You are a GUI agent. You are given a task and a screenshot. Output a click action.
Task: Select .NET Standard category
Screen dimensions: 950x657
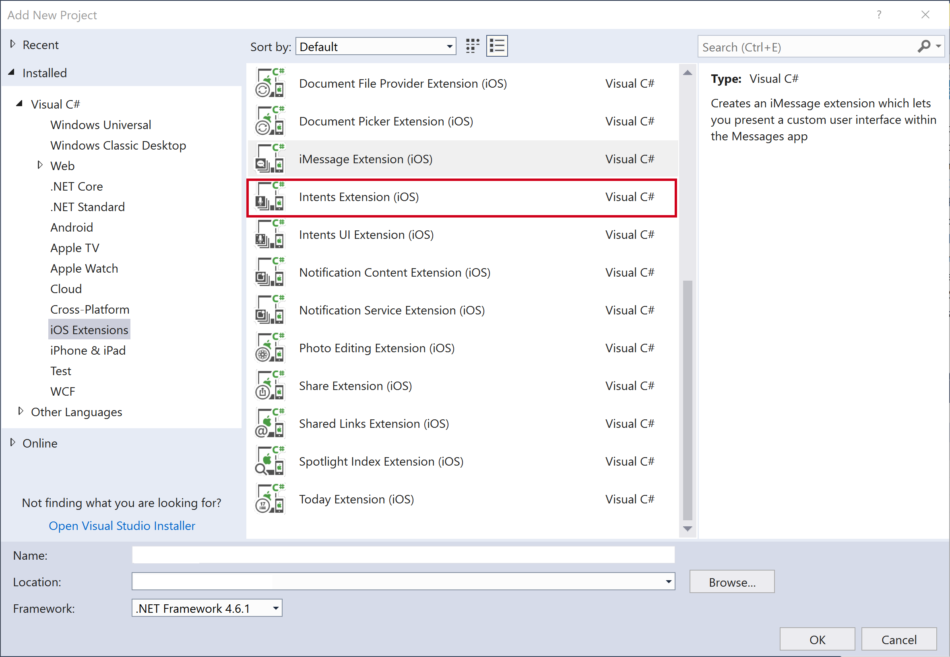pyautogui.click(x=87, y=207)
